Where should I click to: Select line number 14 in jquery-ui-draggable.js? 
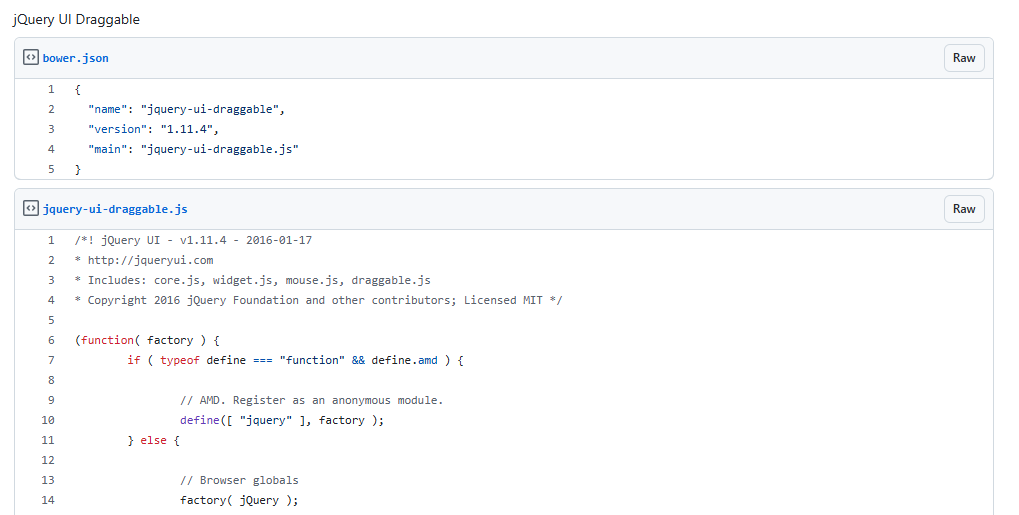(48, 500)
